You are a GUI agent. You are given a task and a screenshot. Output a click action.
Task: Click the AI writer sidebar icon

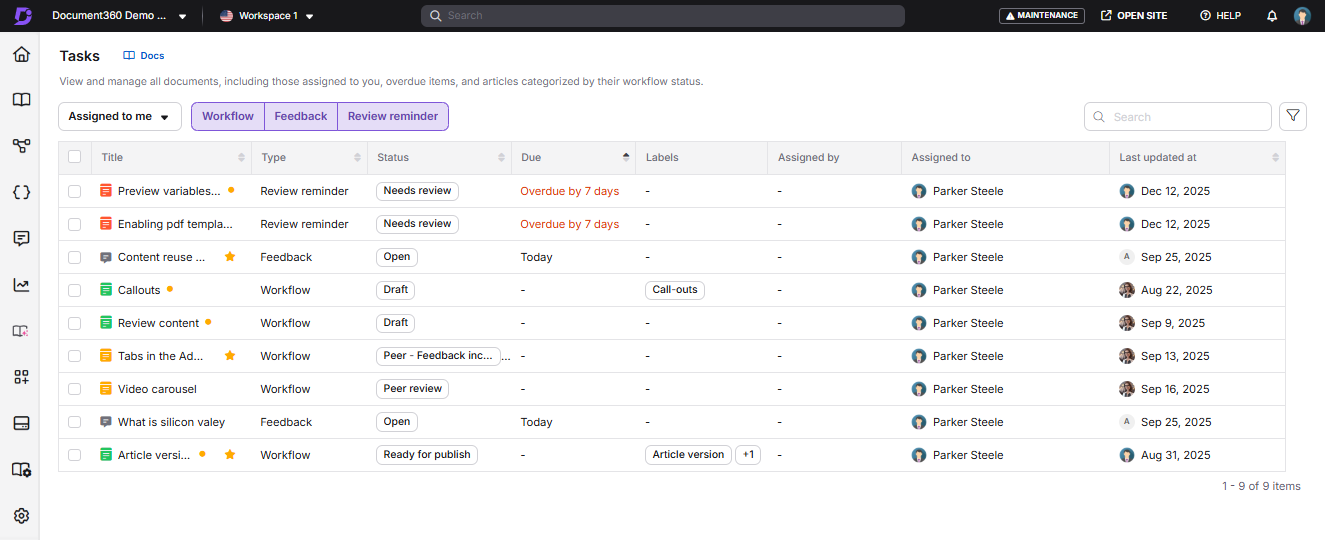(x=21, y=331)
